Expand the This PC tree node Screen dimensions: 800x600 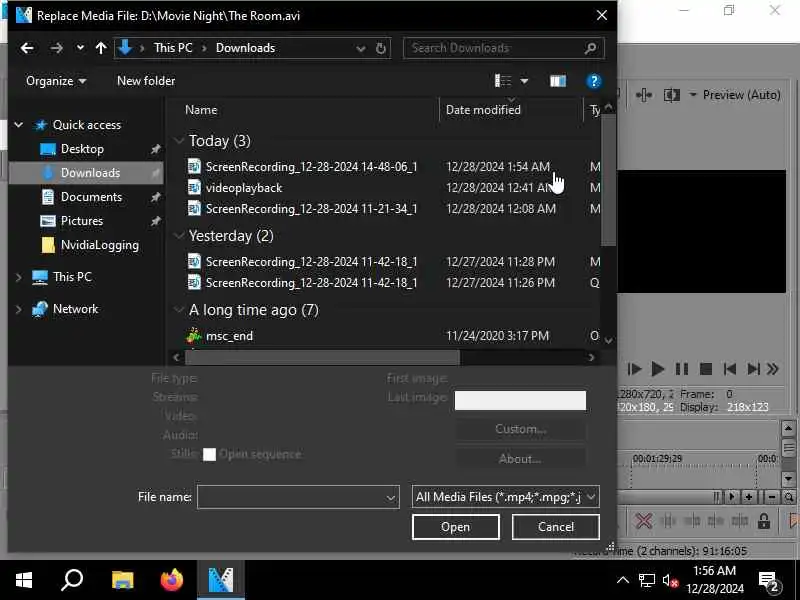(19, 277)
